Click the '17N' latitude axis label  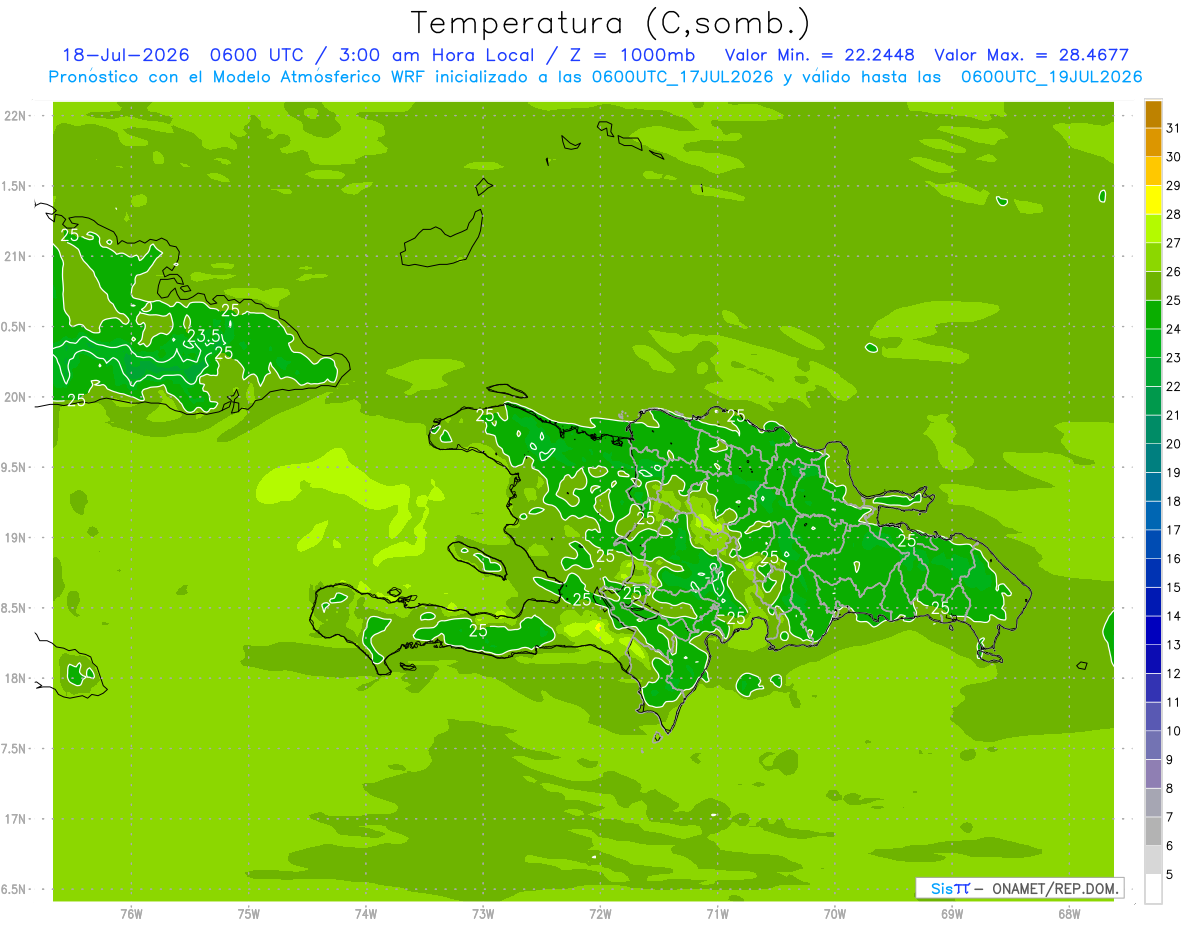[x=14, y=819]
